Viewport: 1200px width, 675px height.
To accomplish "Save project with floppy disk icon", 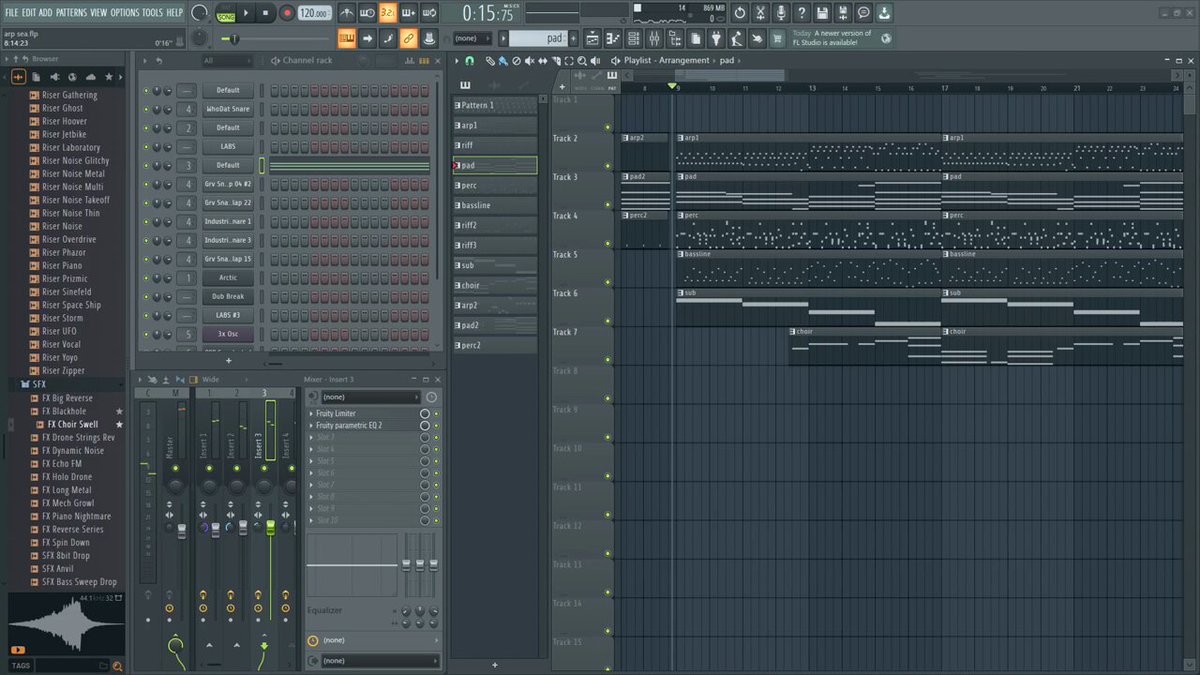I will coord(822,13).
